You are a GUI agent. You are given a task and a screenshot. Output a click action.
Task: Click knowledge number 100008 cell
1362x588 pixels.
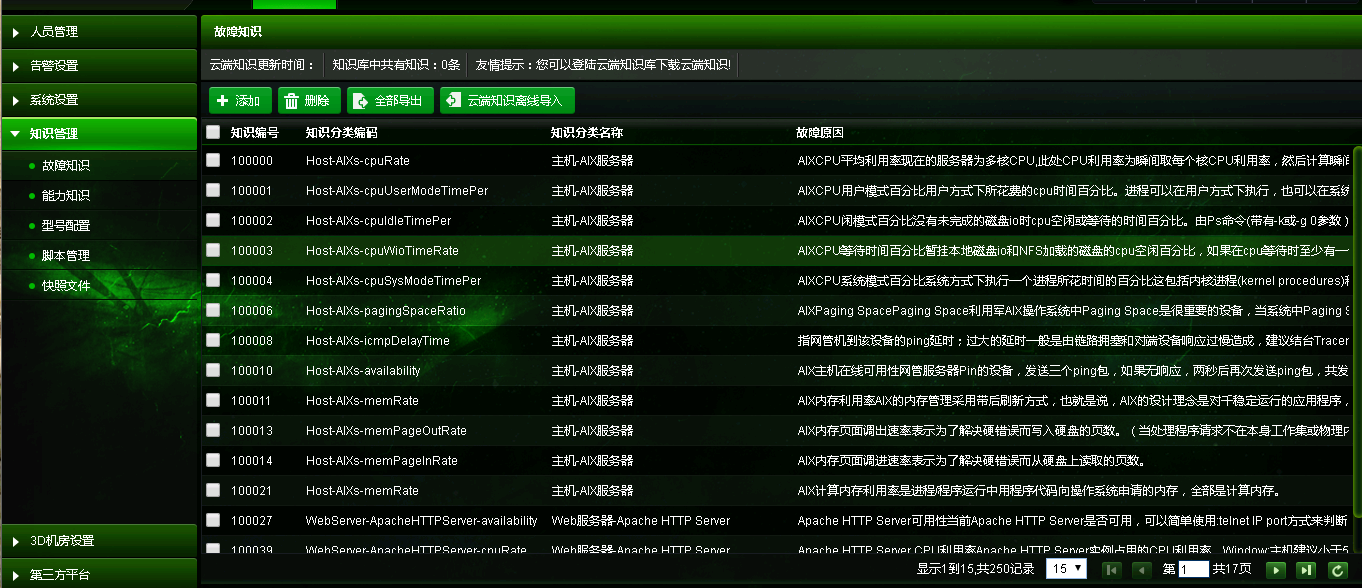251,341
